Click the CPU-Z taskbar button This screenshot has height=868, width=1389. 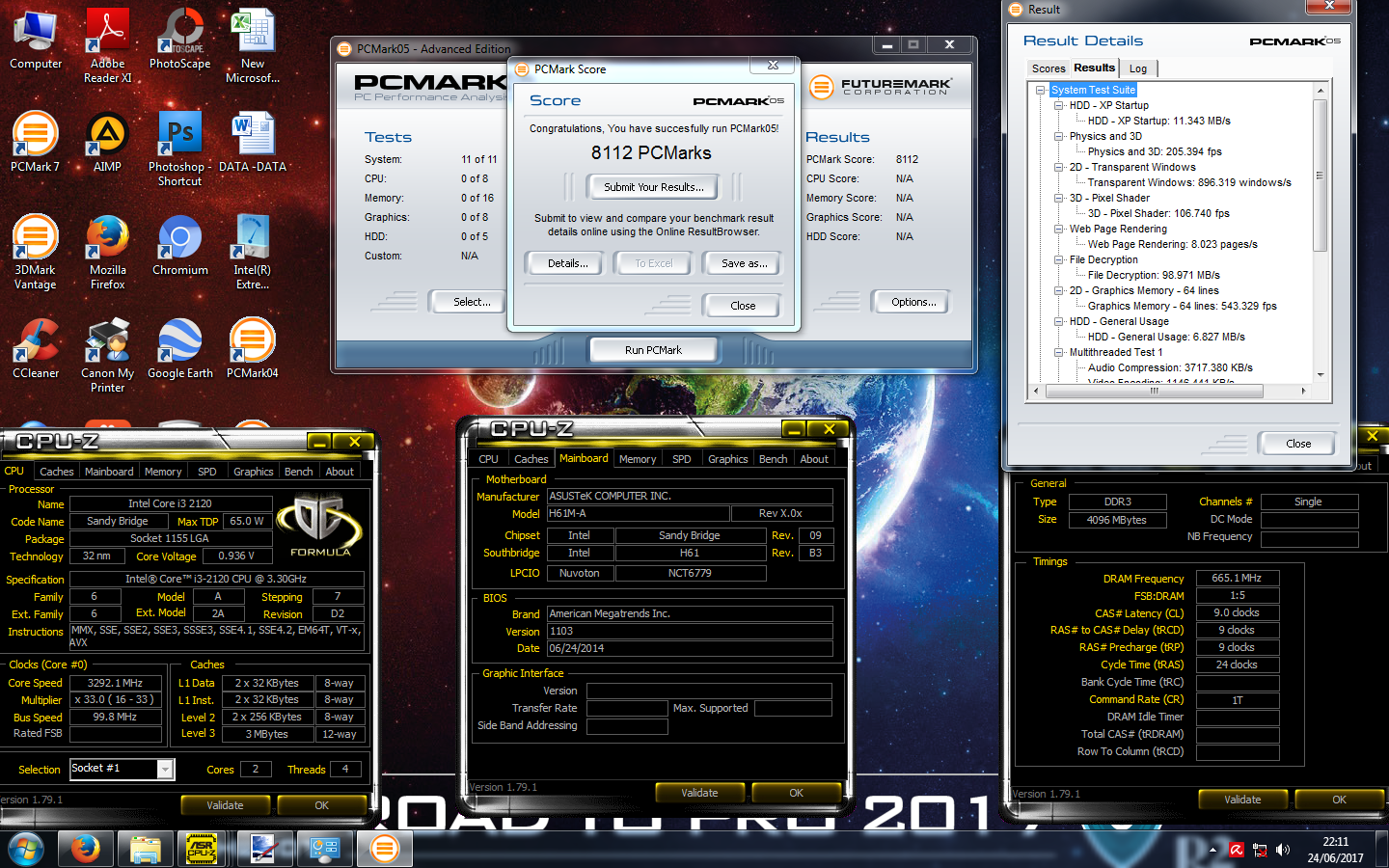[201, 849]
